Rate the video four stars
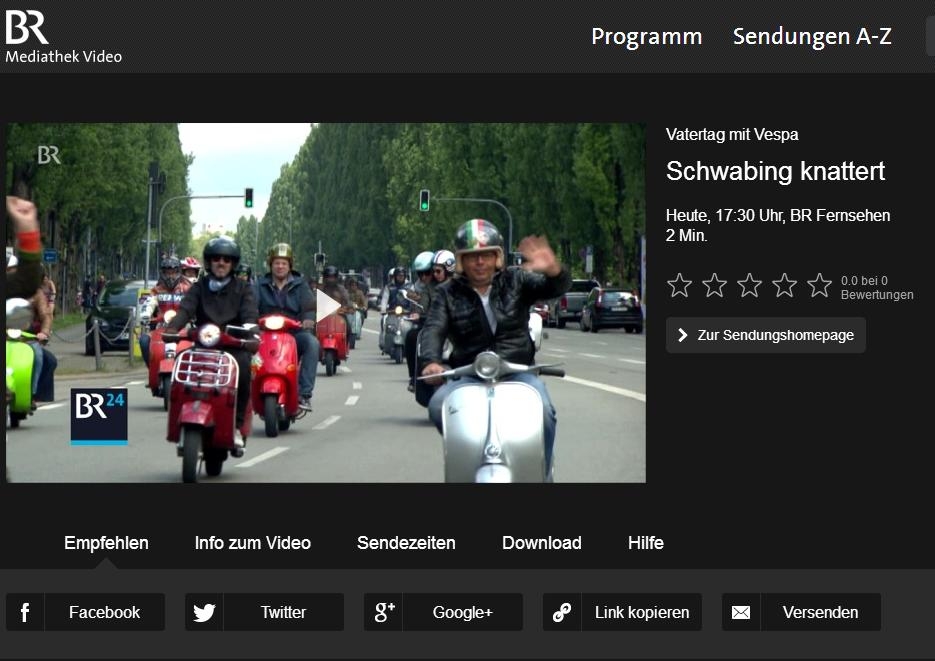The height and width of the screenshot is (661, 935). (x=785, y=286)
